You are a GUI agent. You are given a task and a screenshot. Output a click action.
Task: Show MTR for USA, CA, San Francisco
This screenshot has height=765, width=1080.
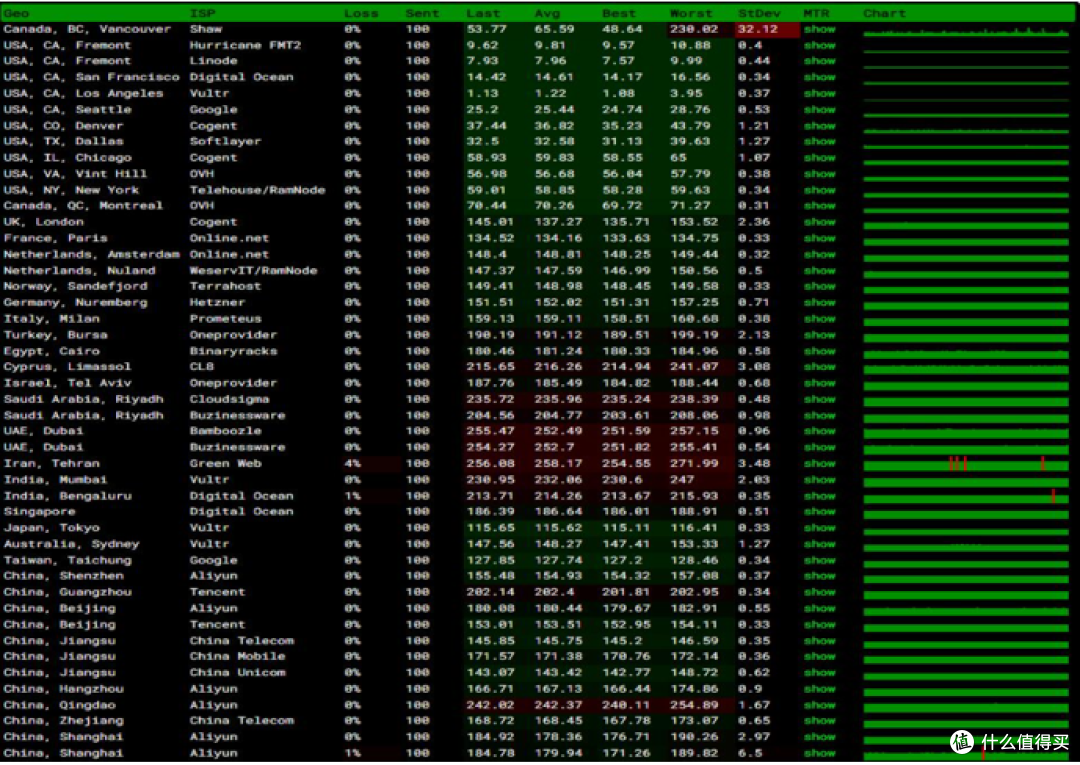820,77
